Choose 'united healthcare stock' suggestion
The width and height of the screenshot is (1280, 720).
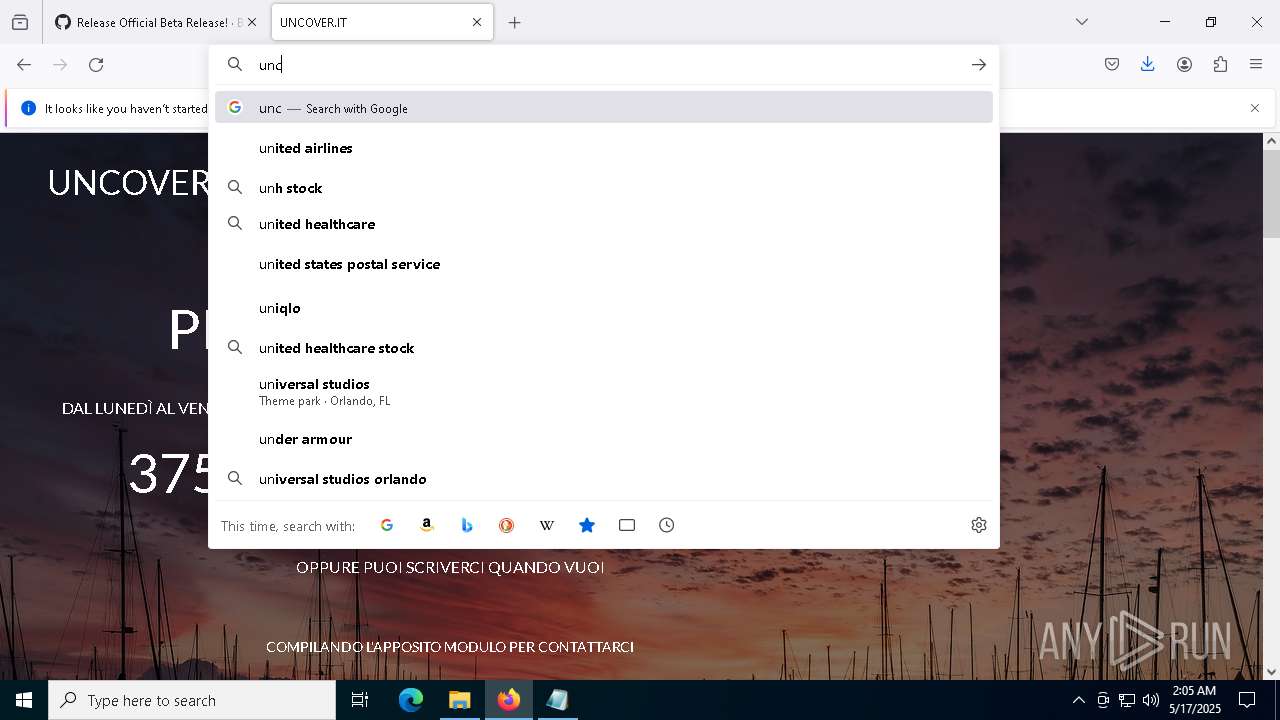[603, 348]
